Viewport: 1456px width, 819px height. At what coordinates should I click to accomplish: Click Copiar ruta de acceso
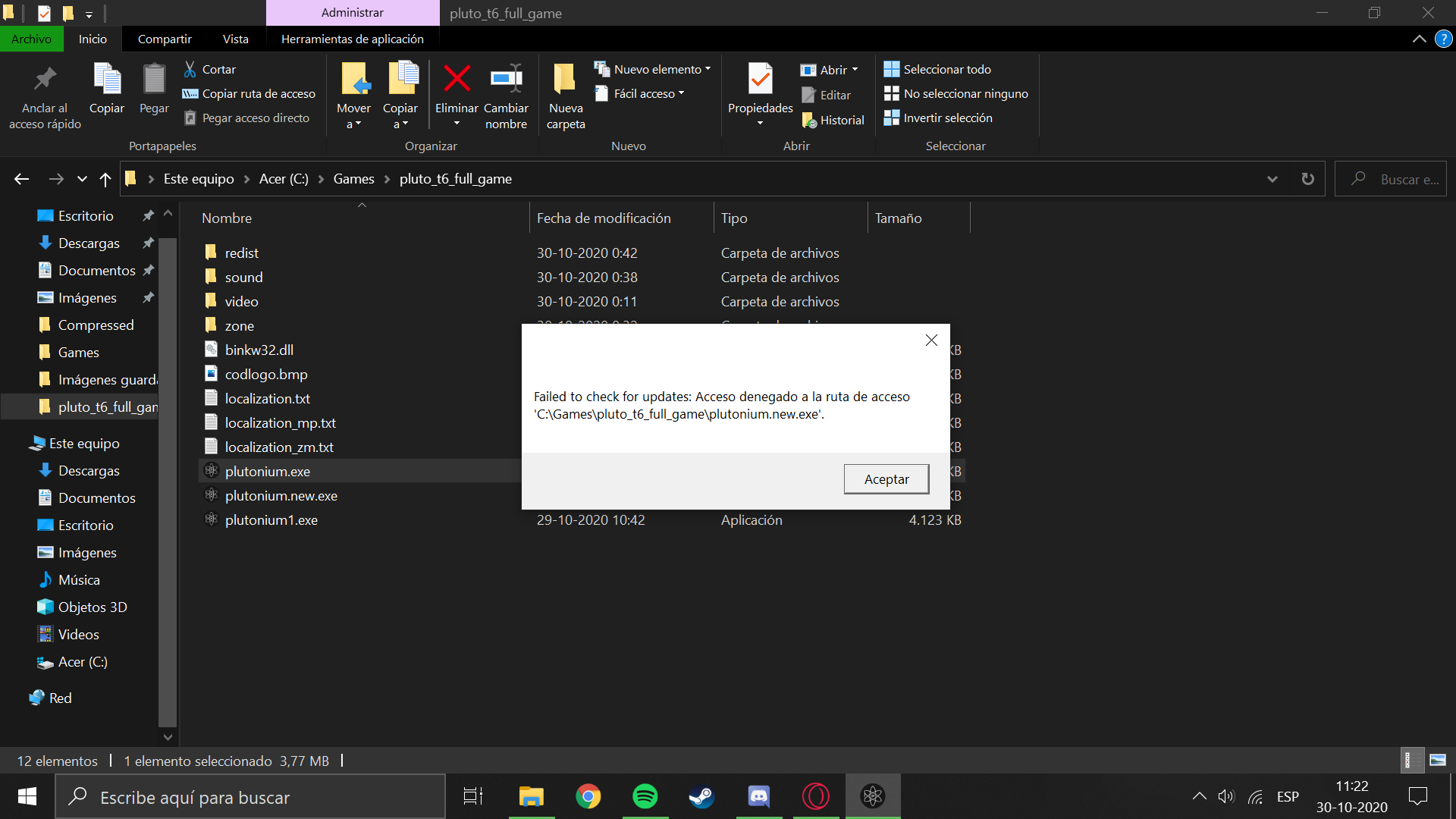(249, 93)
